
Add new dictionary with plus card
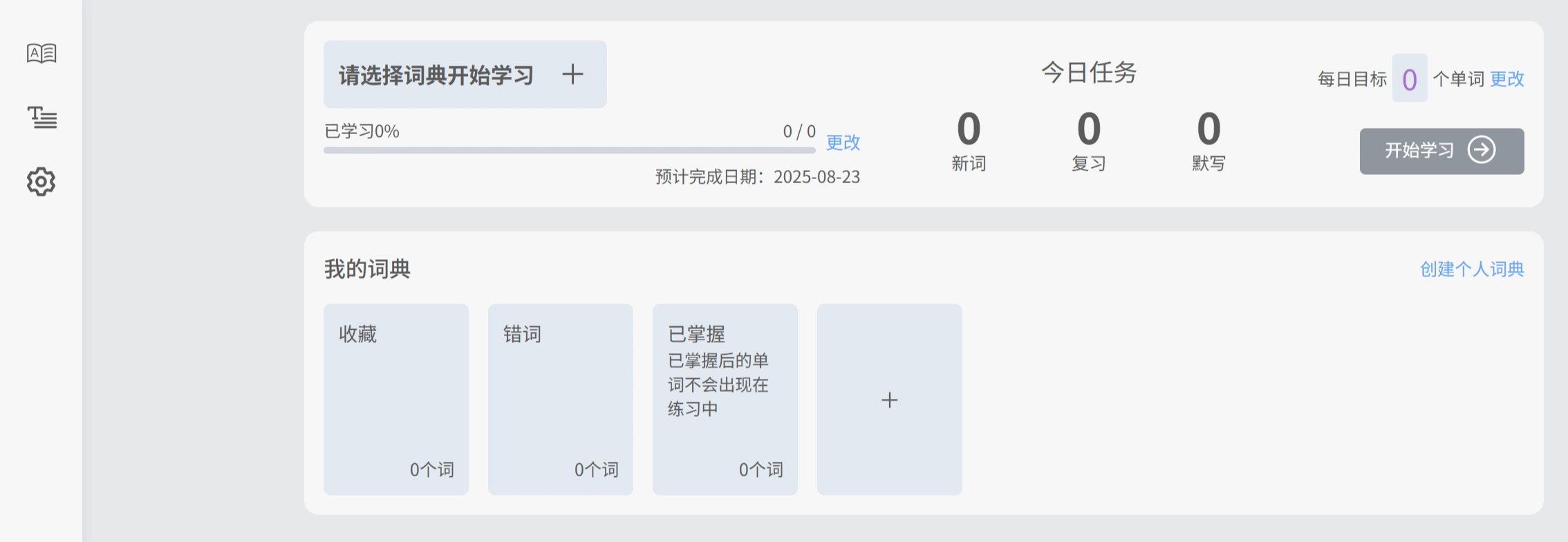890,400
